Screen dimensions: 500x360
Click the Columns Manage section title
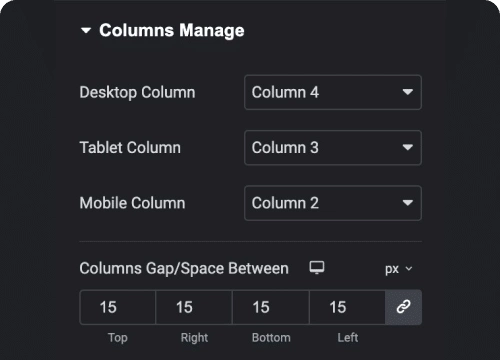[x=172, y=31]
